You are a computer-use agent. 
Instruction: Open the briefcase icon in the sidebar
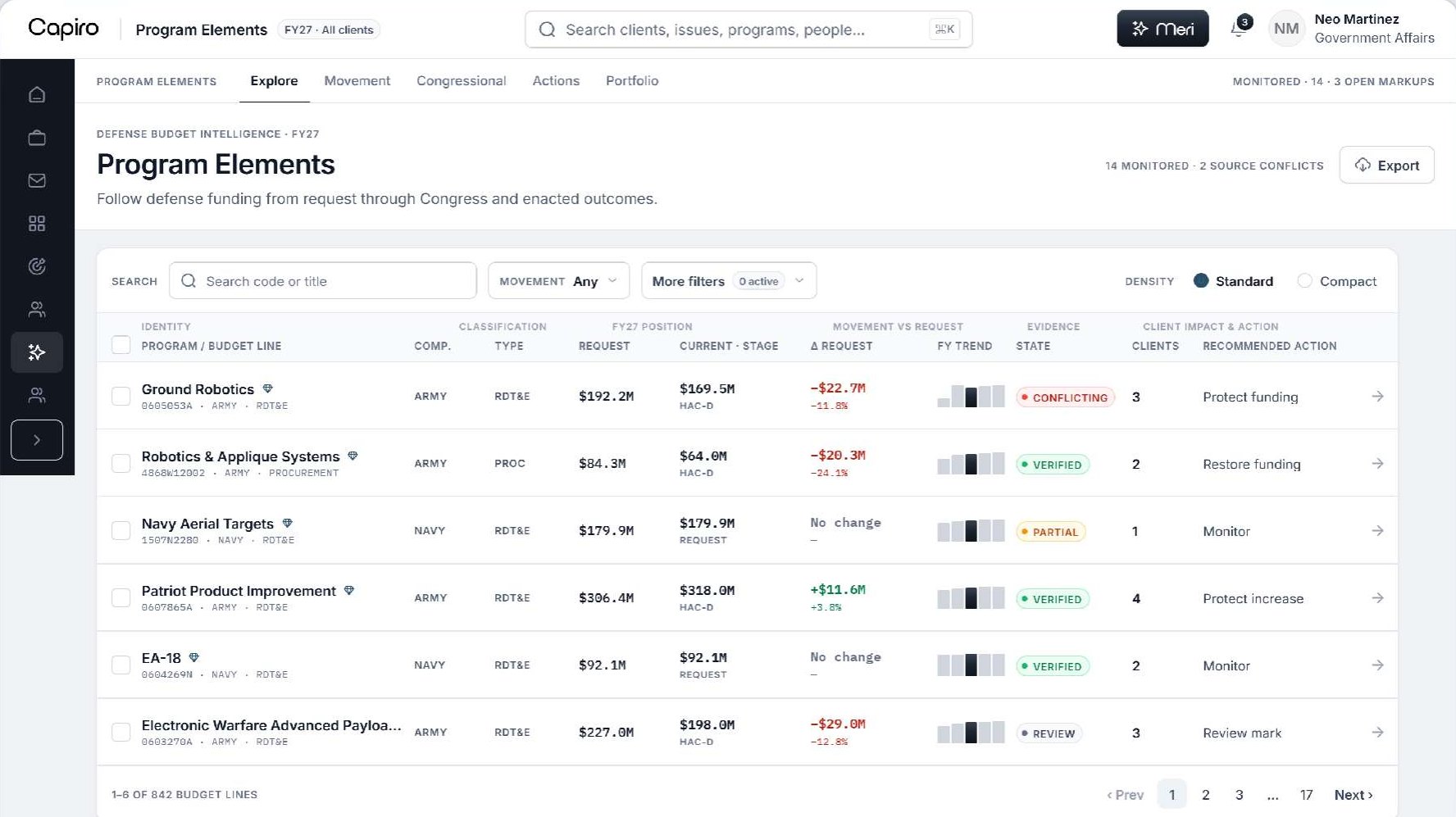(x=37, y=138)
